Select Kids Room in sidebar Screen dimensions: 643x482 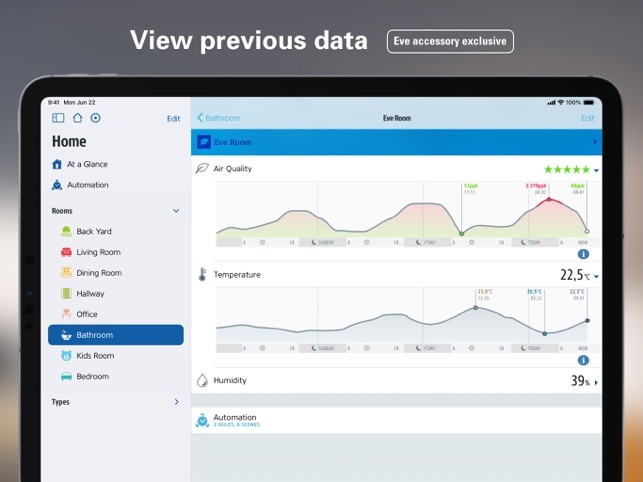pos(95,356)
